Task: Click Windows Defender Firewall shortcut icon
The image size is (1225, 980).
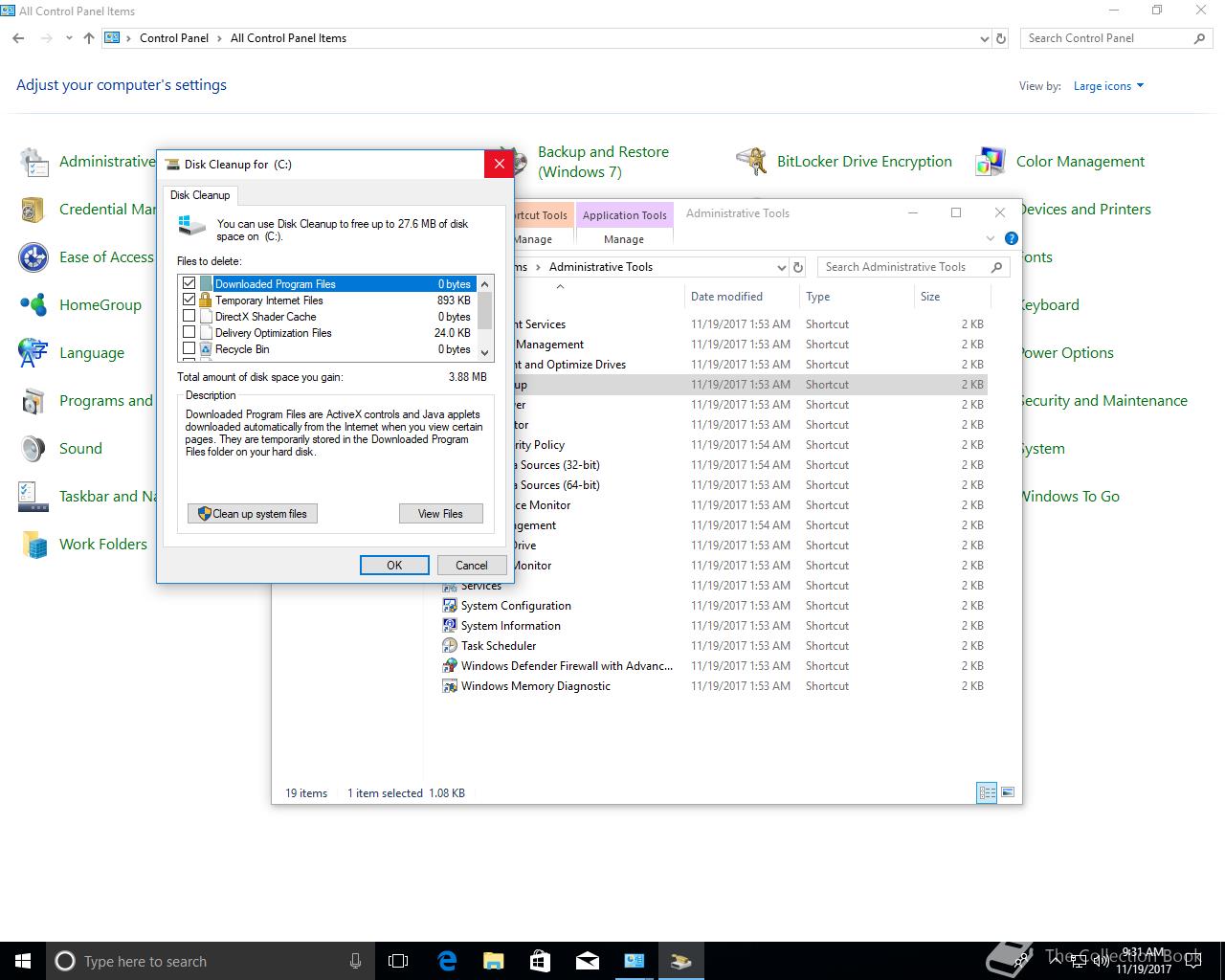Action: pyautogui.click(x=450, y=666)
